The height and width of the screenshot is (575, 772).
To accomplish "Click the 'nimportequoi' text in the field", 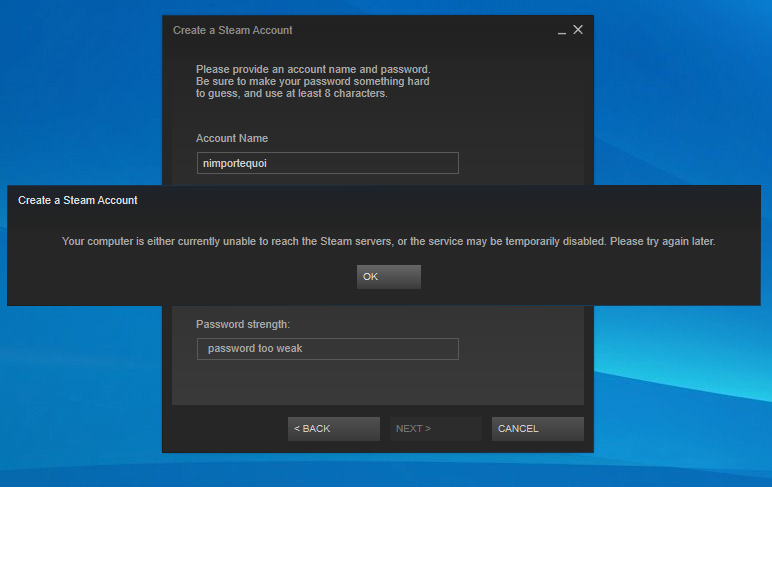I will pyautogui.click(x=235, y=163).
